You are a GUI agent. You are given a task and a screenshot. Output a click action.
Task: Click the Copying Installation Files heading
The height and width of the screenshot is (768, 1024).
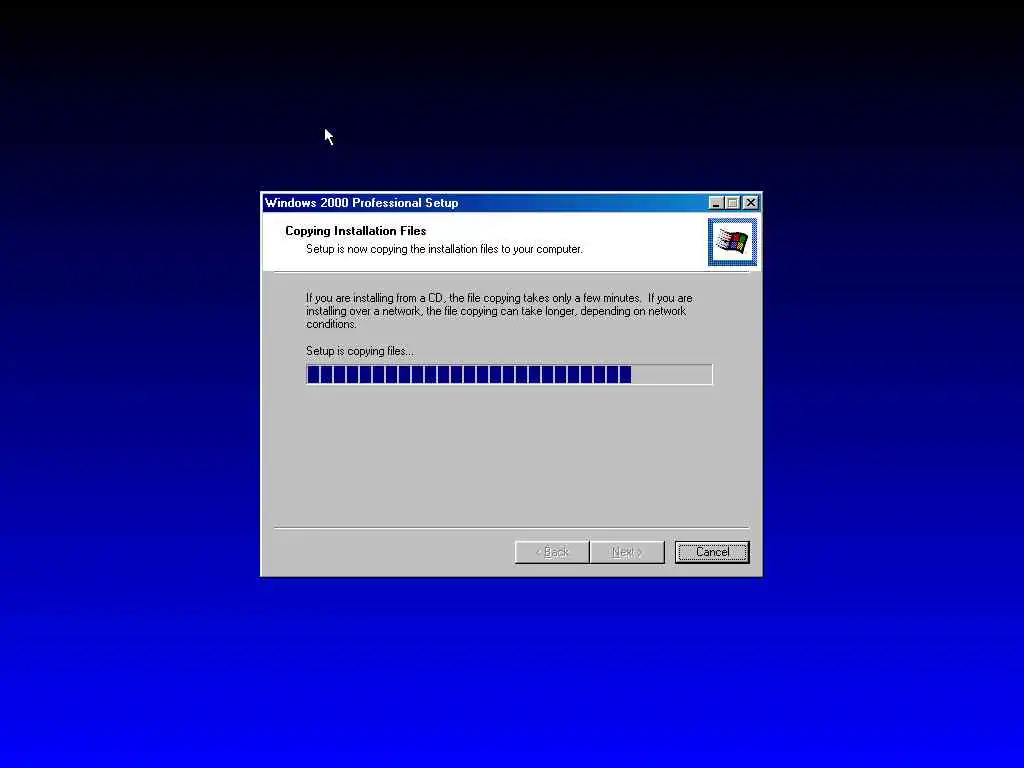(x=355, y=231)
